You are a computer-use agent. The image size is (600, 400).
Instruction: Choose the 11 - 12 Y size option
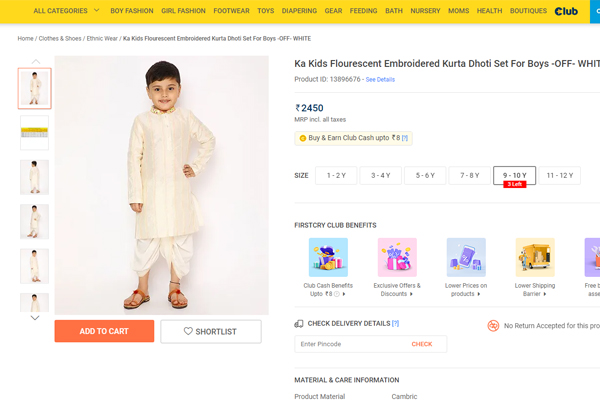click(559, 176)
